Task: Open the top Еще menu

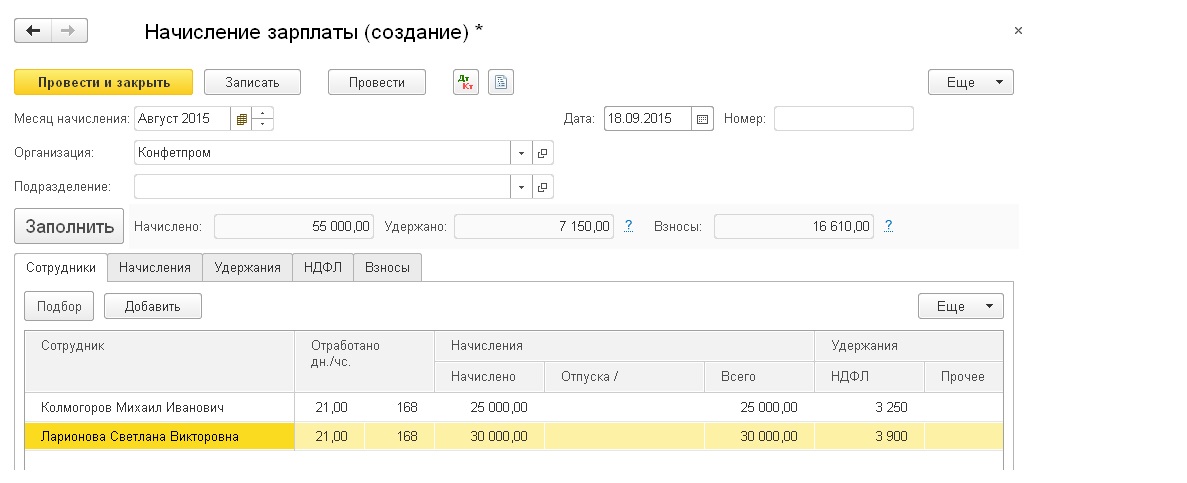Action: [x=970, y=83]
